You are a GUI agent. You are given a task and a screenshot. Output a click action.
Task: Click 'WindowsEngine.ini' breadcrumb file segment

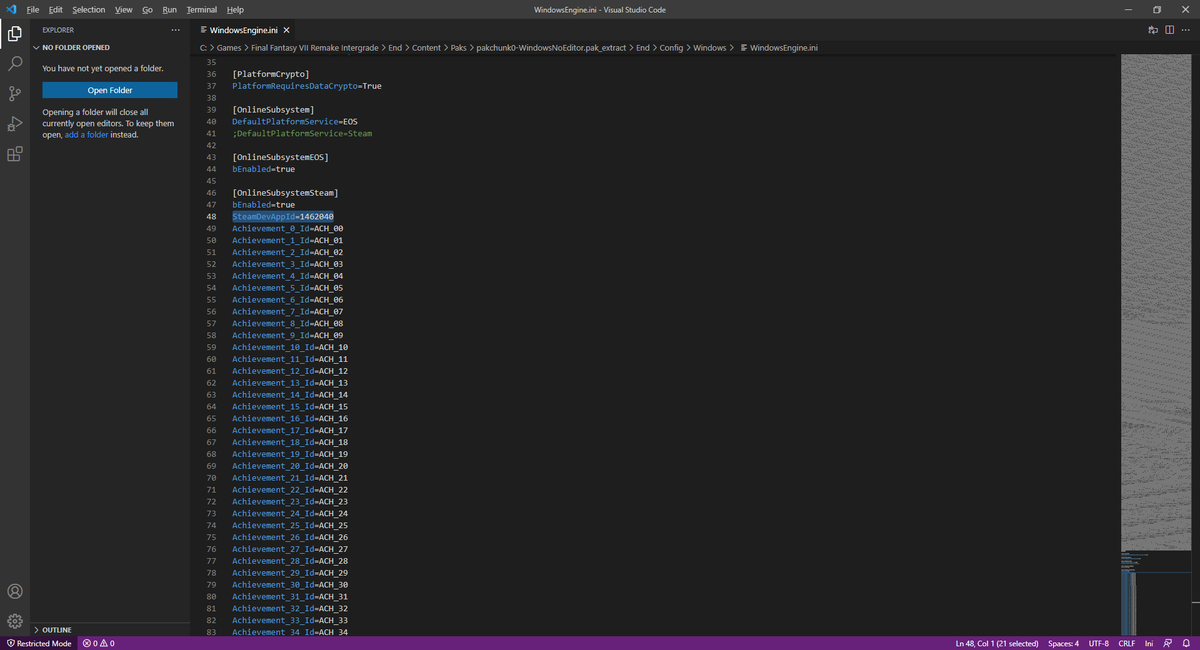[778, 47]
